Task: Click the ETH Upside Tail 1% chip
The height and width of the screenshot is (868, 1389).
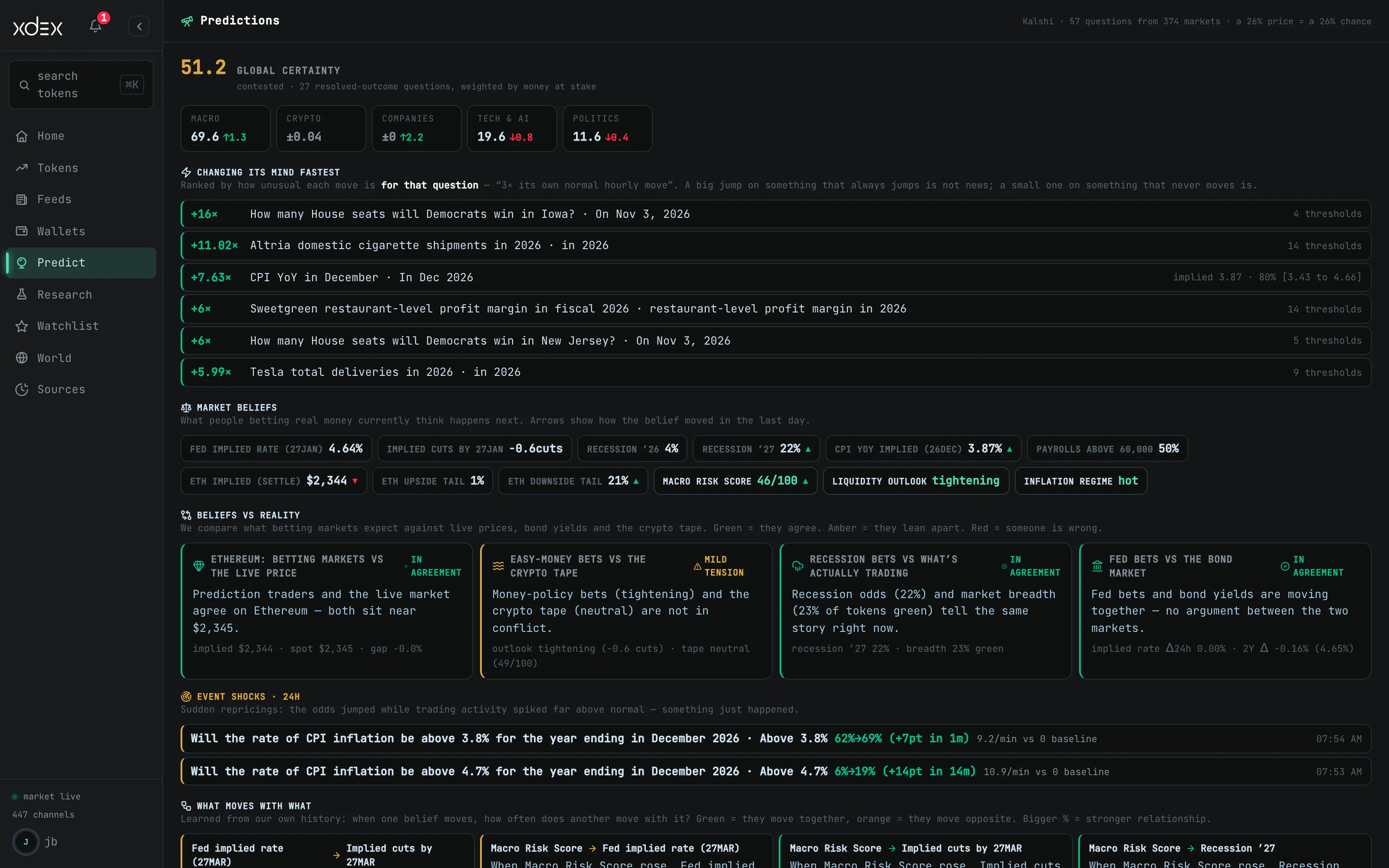Action: tap(433, 480)
